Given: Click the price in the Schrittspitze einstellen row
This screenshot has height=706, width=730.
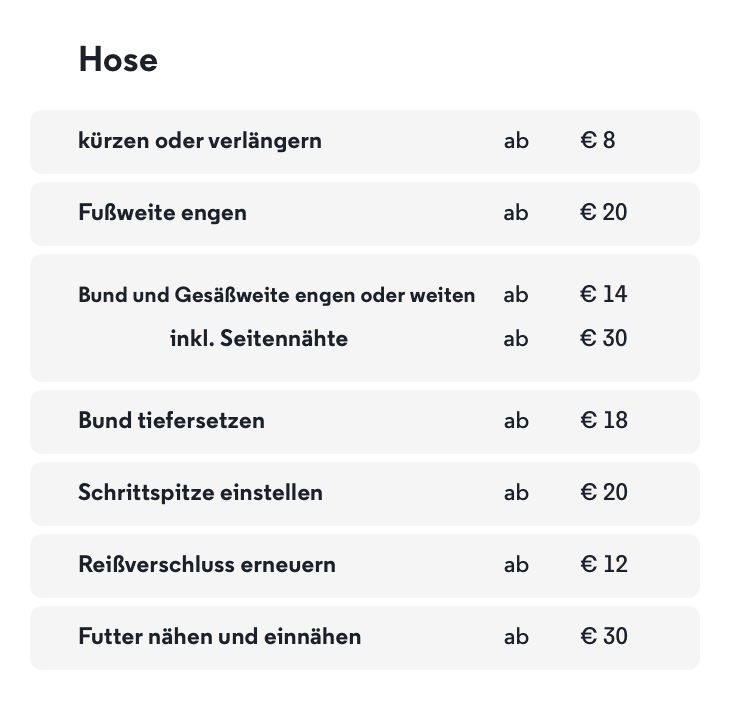Looking at the screenshot, I should pos(604,493).
